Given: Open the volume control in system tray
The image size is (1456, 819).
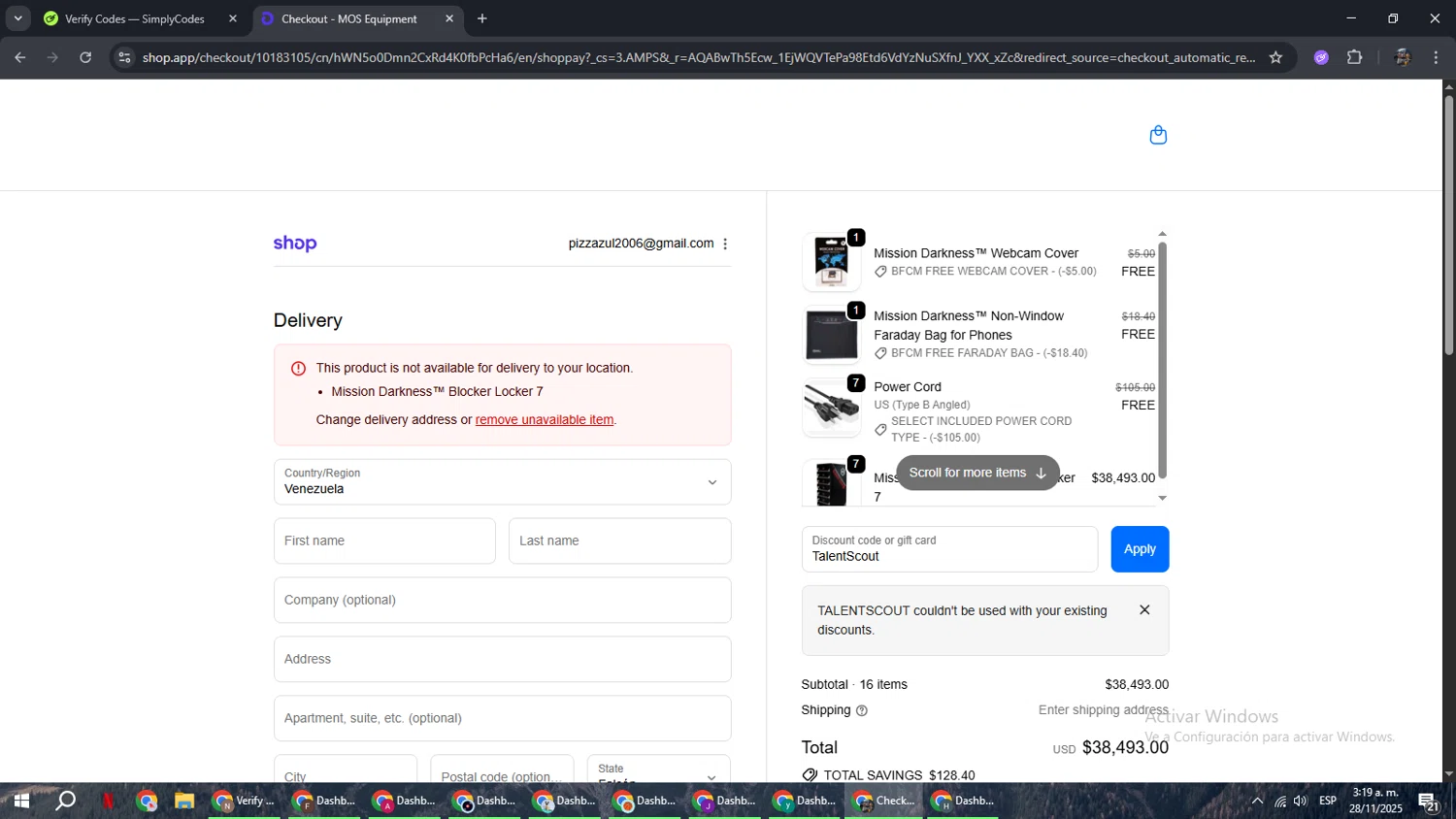Looking at the screenshot, I should point(1301,801).
